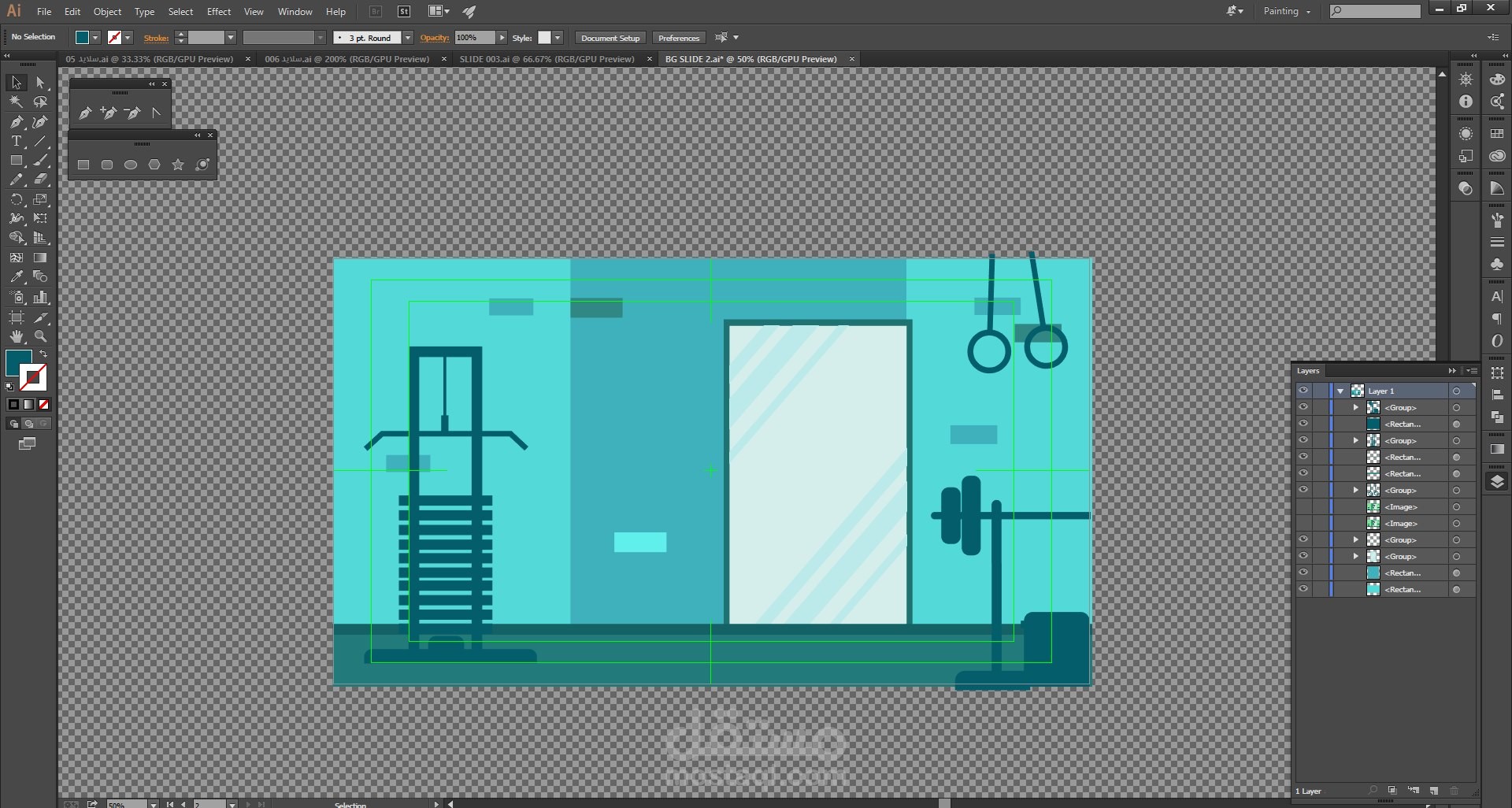Activate the Hand tool
1512x808 pixels.
tap(16, 336)
